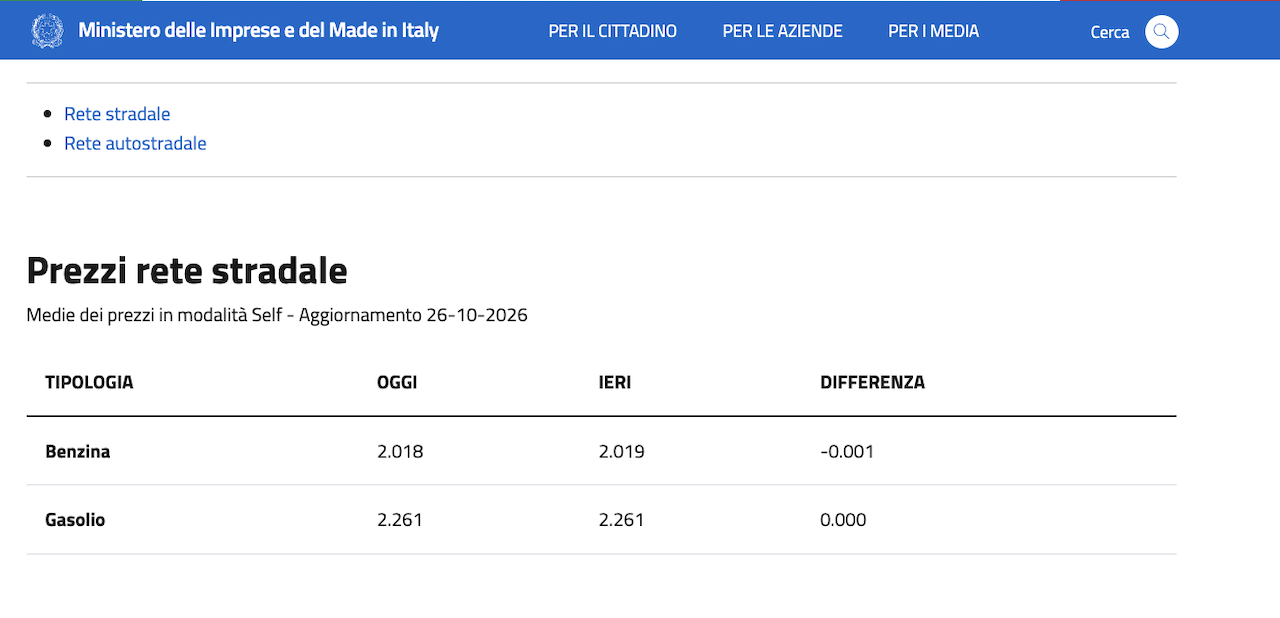Select the Gasolio row label
The image size is (1280, 618).
coord(75,520)
